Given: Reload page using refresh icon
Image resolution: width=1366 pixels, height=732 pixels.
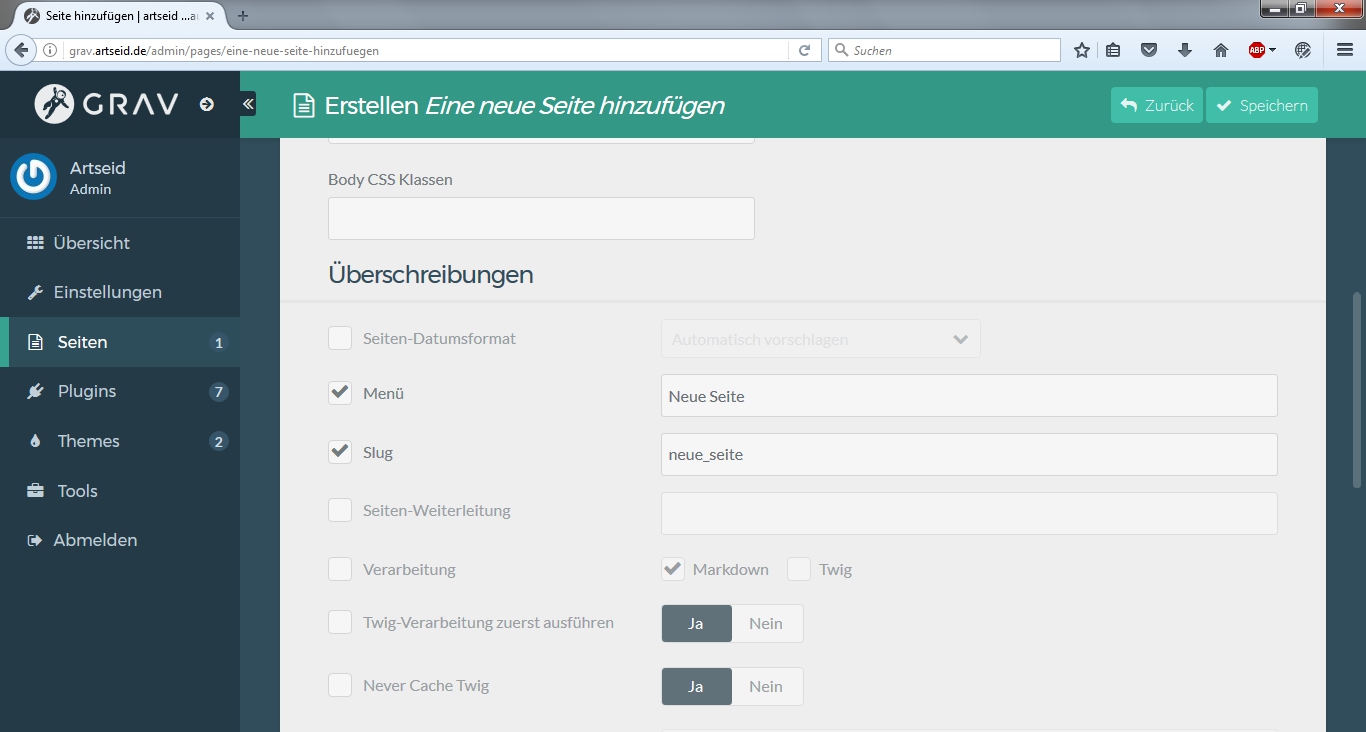Looking at the screenshot, I should coord(804,50).
